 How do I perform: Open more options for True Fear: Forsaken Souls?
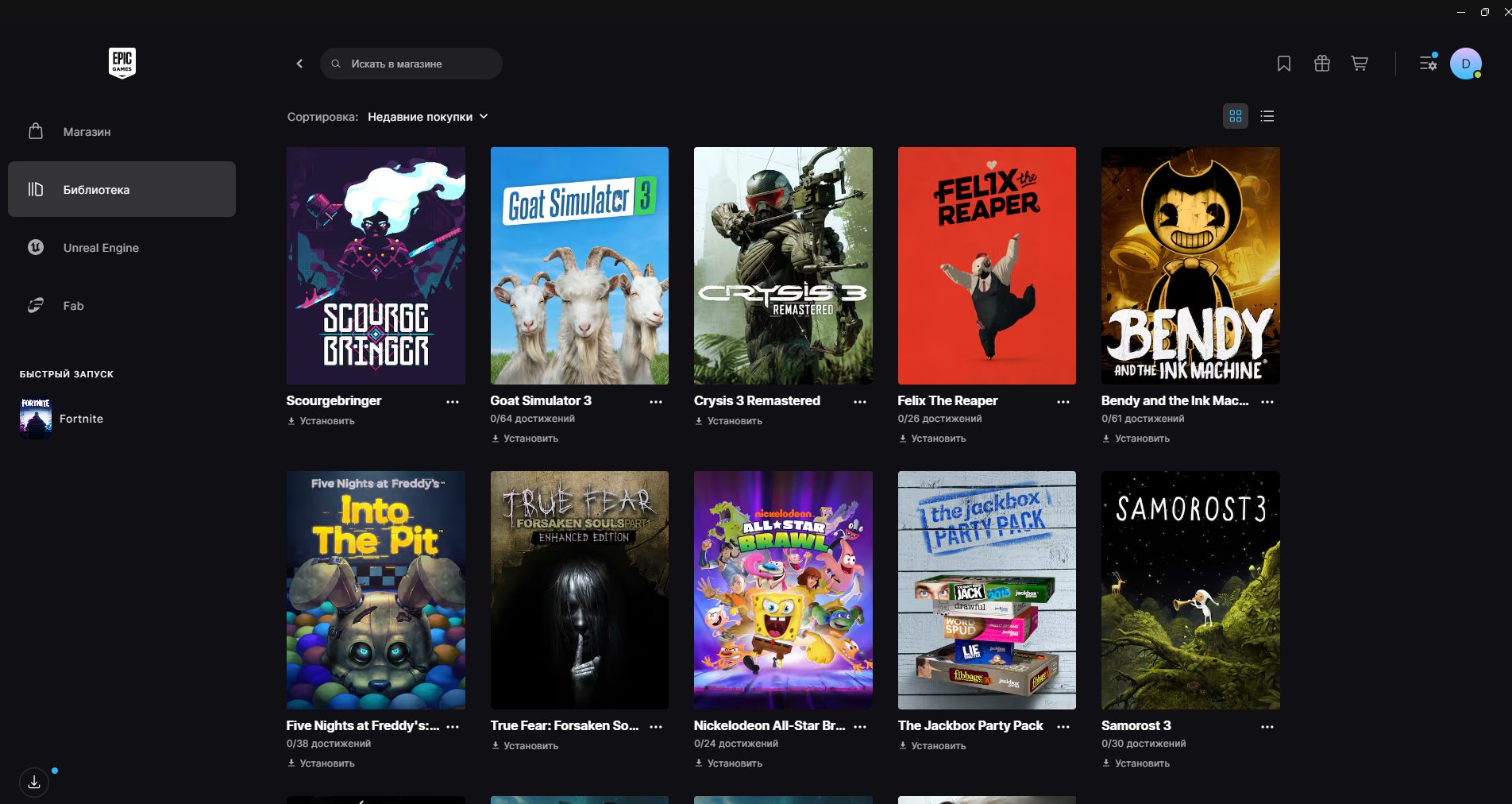656,727
